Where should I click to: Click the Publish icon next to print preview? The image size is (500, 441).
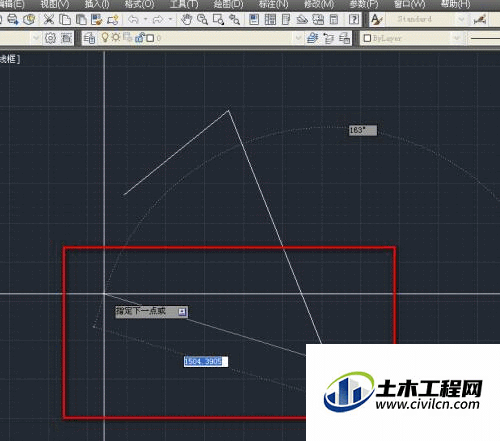click(29, 19)
